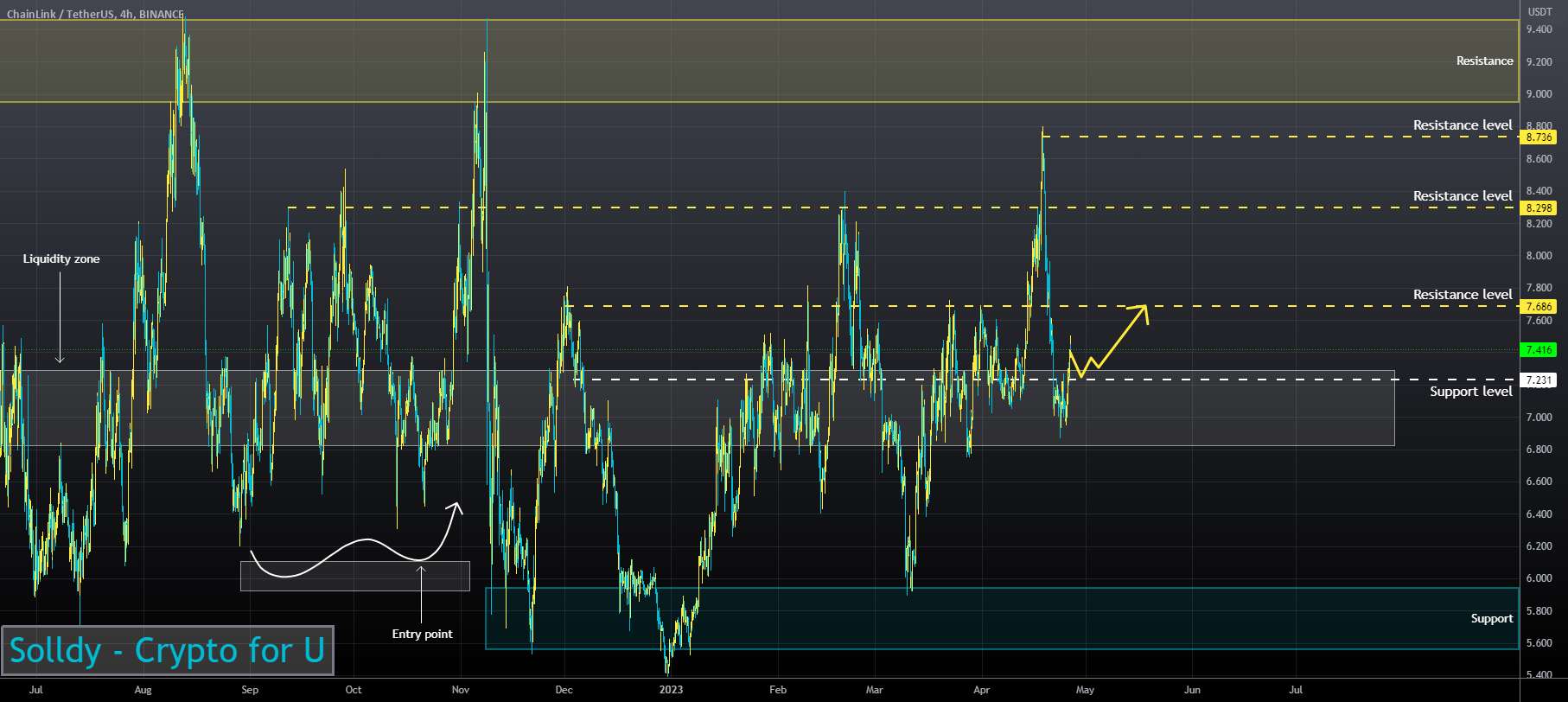Click 6.200 on the price axis

tap(1539, 546)
